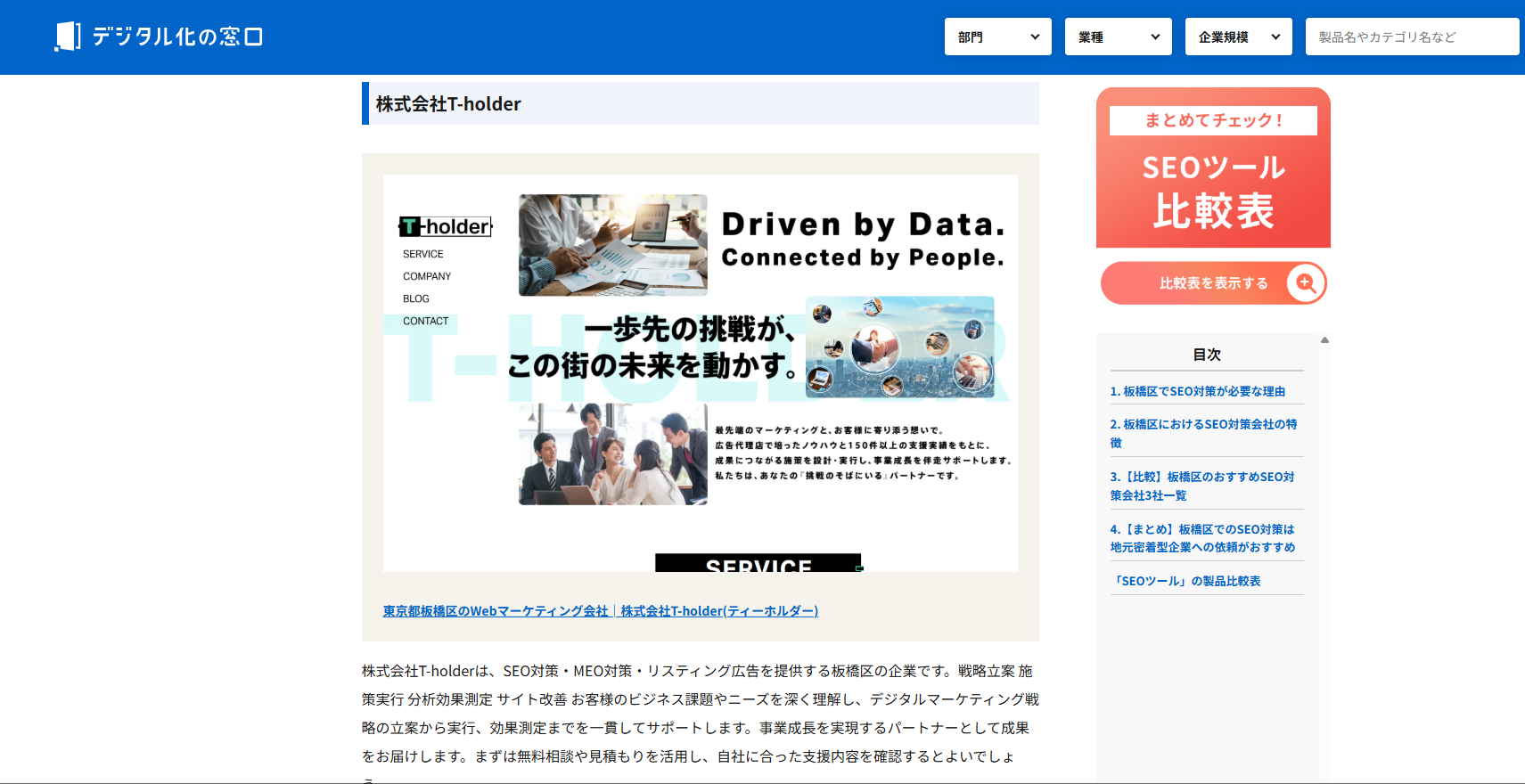Jump to 【まとめ】 summary section link

[1201, 538]
